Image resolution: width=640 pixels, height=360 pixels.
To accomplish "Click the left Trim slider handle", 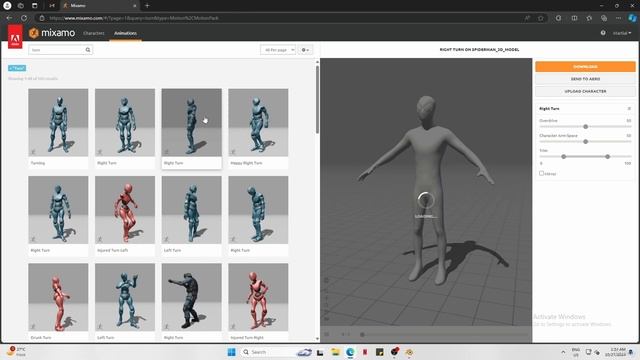I will pyautogui.click(x=564, y=156).
